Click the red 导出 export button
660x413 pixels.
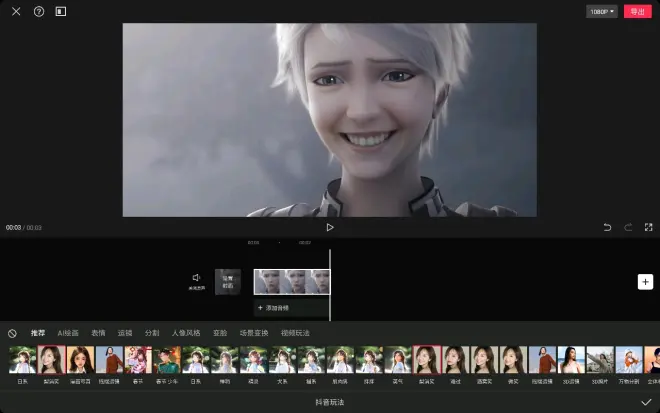[636, 12]
